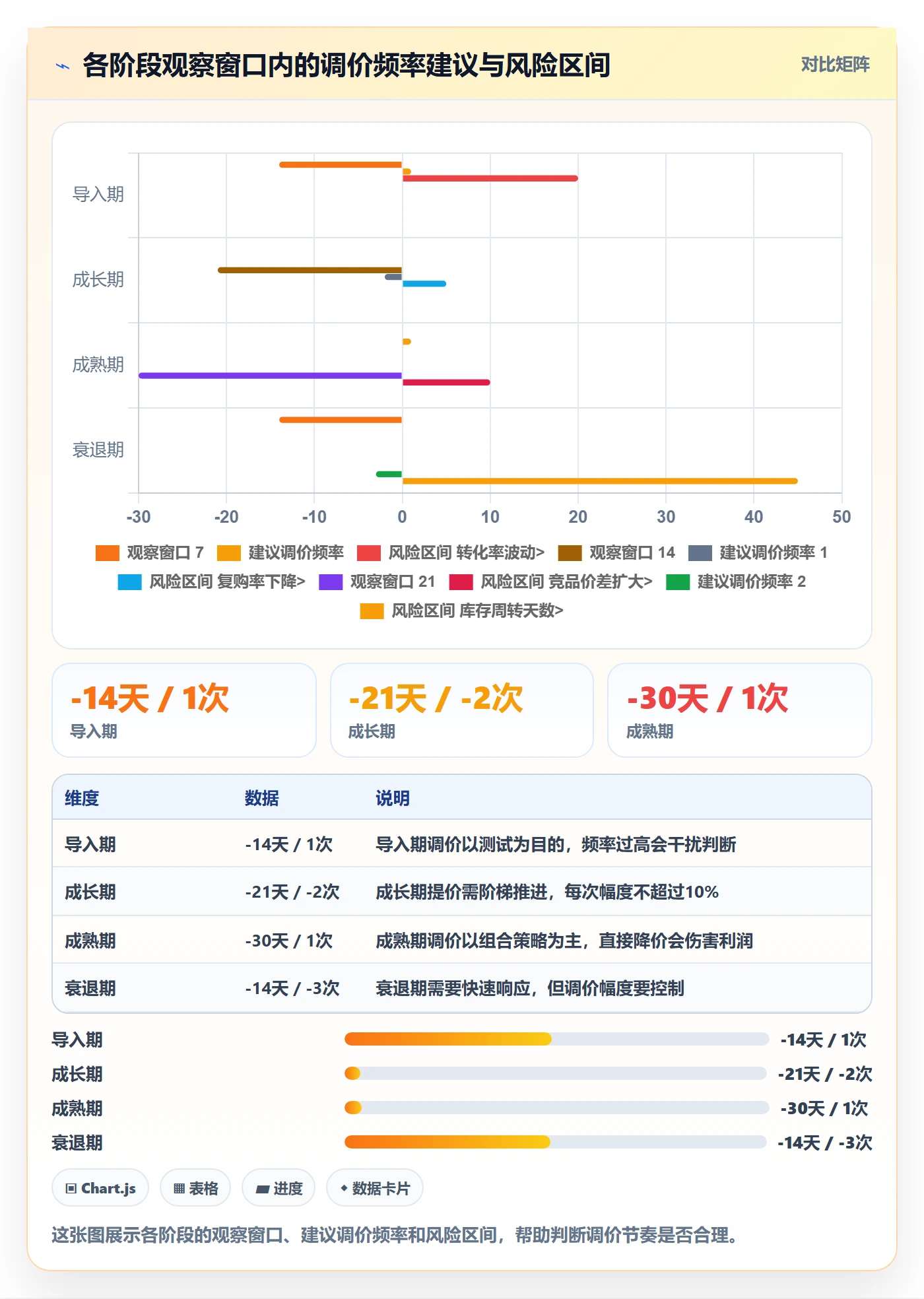This screenshot has height=1299, width=924.
Task: Click the text 成长期提价需阶梯推进，每次幅度不超过10%
Action: point(547,892)
